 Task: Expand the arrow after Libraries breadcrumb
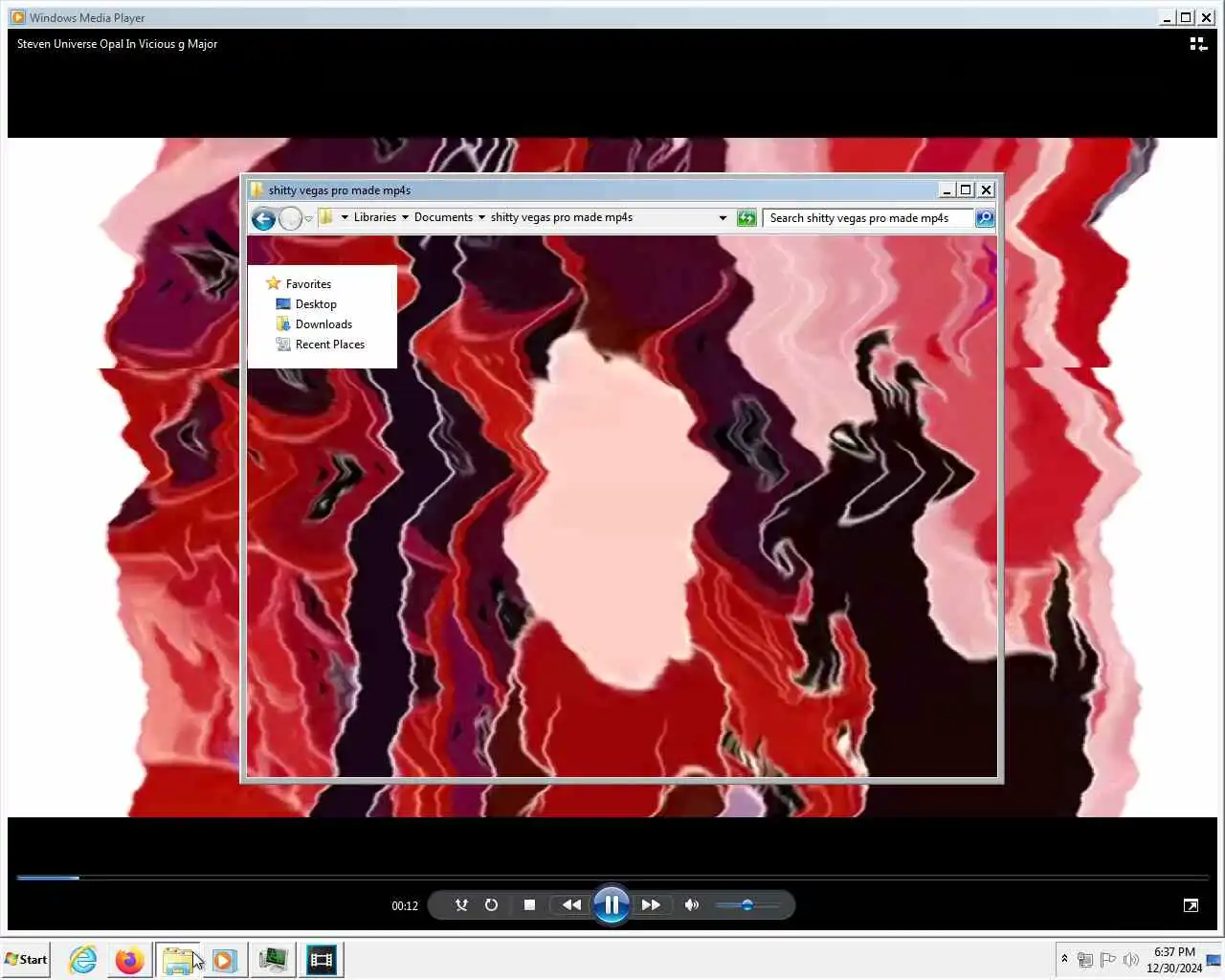pyautogui.click(x=405, y=217)
